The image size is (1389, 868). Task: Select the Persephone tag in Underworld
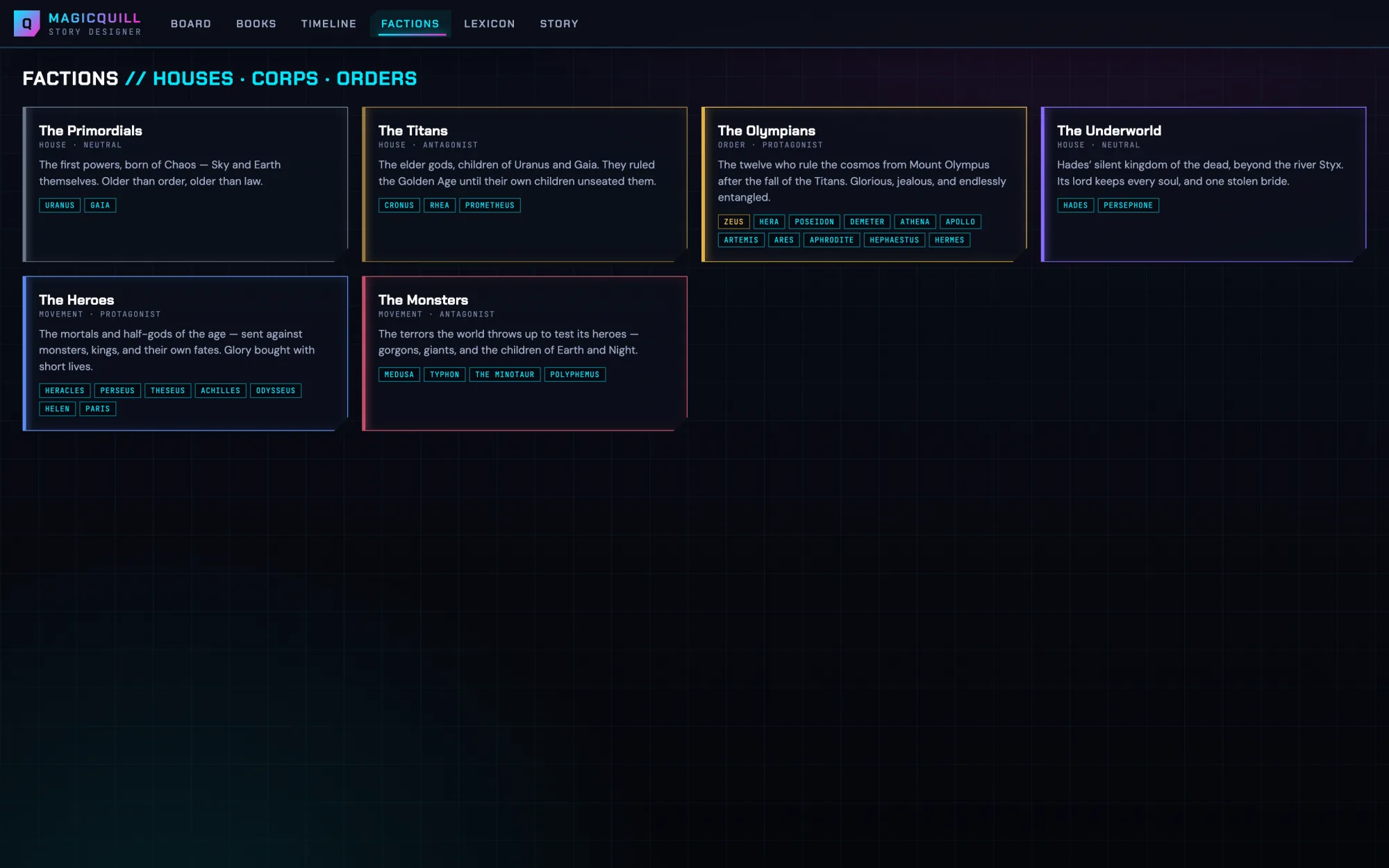tap(1128, 206)
